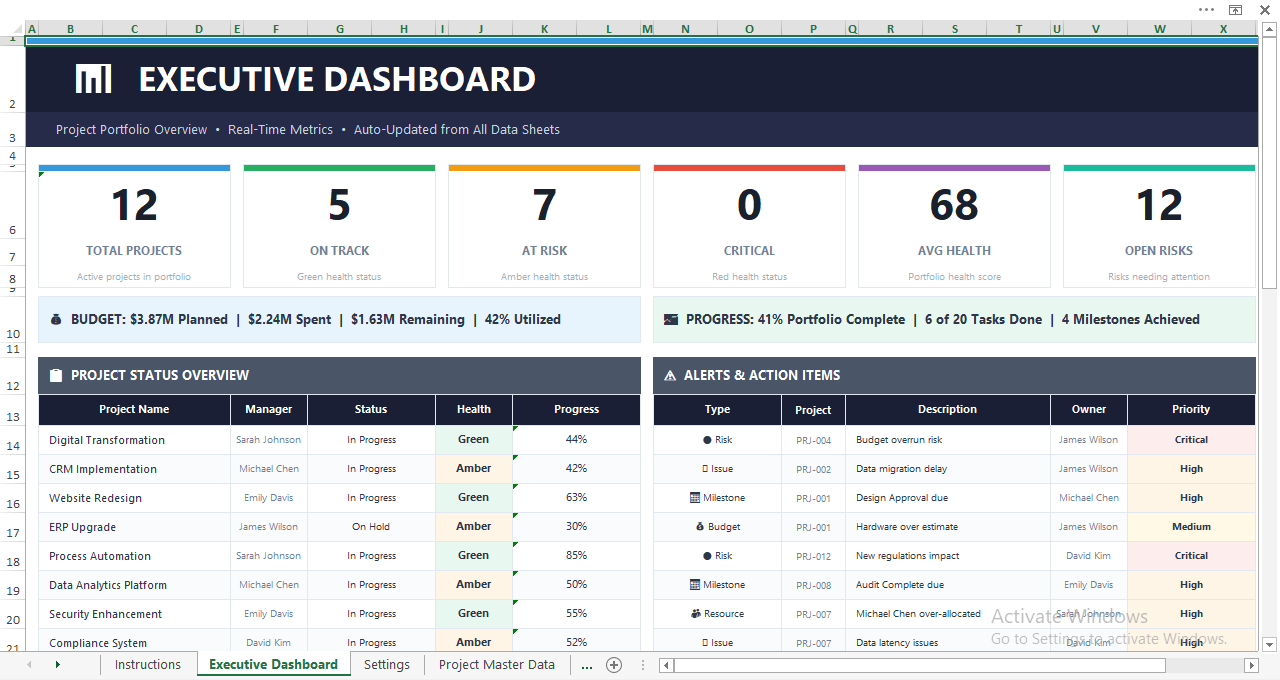
Task: Click the pop-out window icon at top right
Action: point(1235,9)
